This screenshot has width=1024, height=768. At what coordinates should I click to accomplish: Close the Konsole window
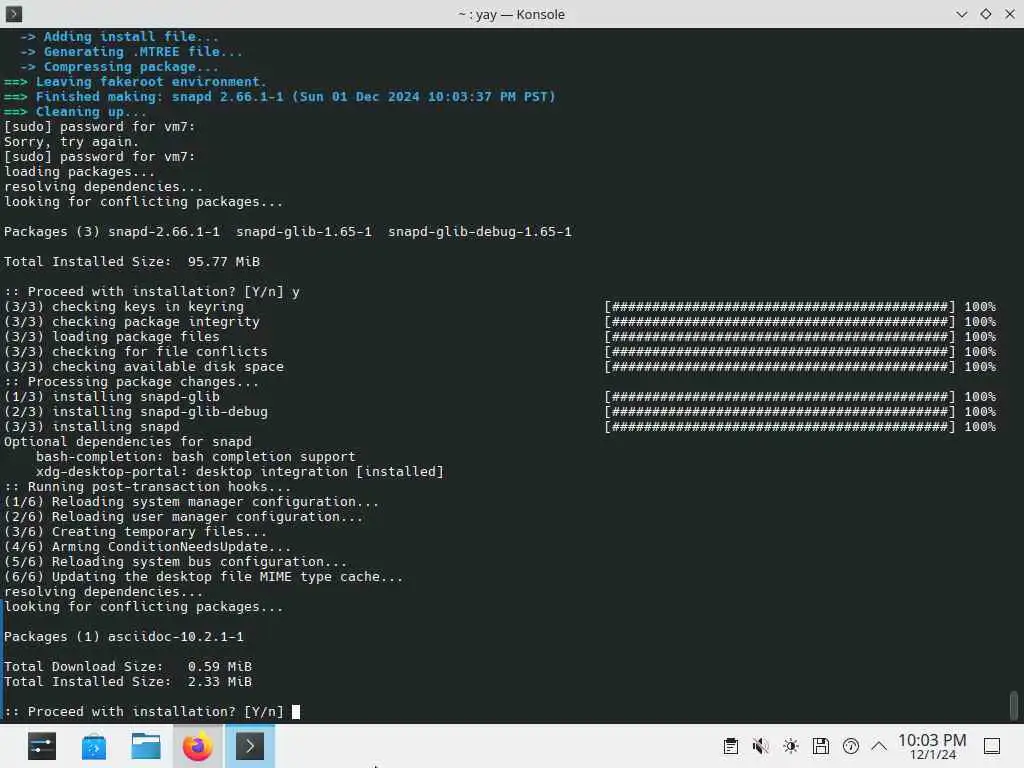tap(1010, 14)
